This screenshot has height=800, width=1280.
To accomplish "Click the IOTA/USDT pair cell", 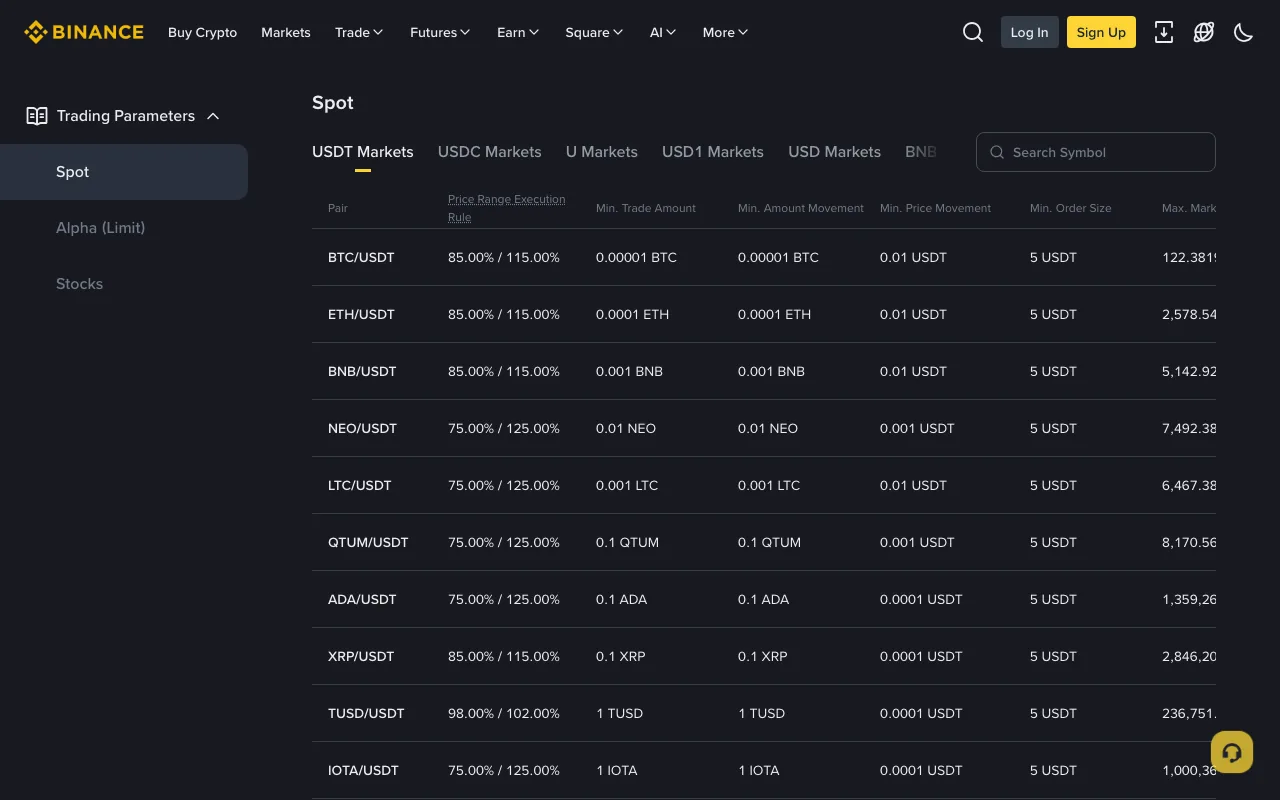I will (x=363, y=770).
